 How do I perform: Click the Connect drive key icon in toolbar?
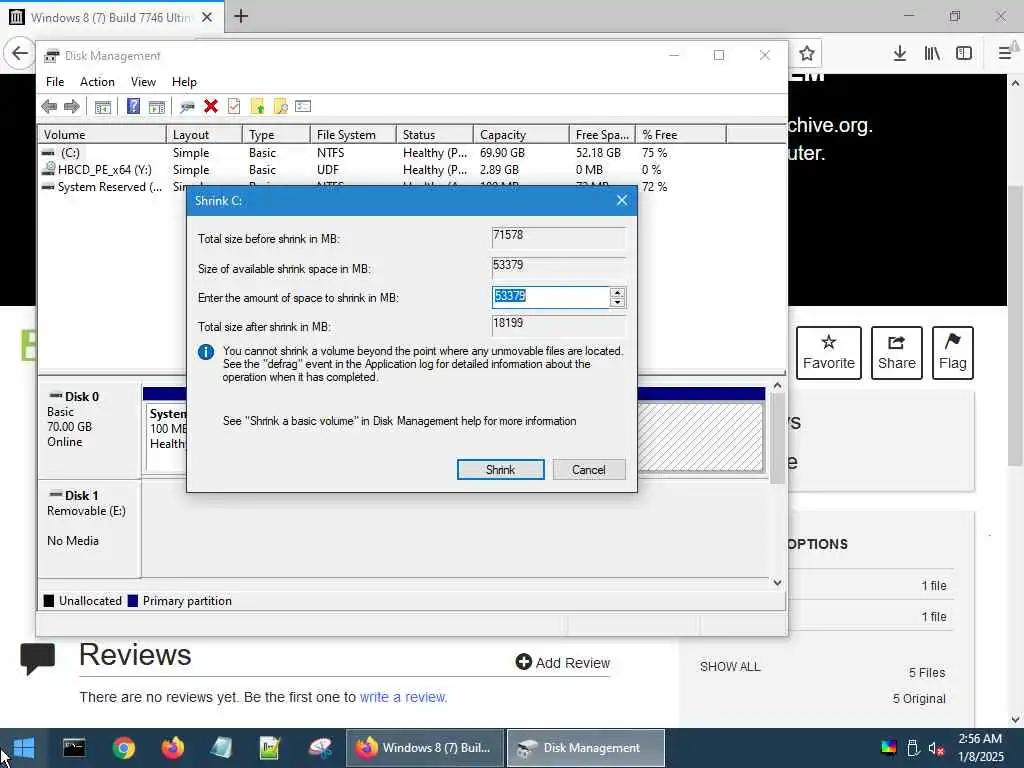tap(187, 106)
